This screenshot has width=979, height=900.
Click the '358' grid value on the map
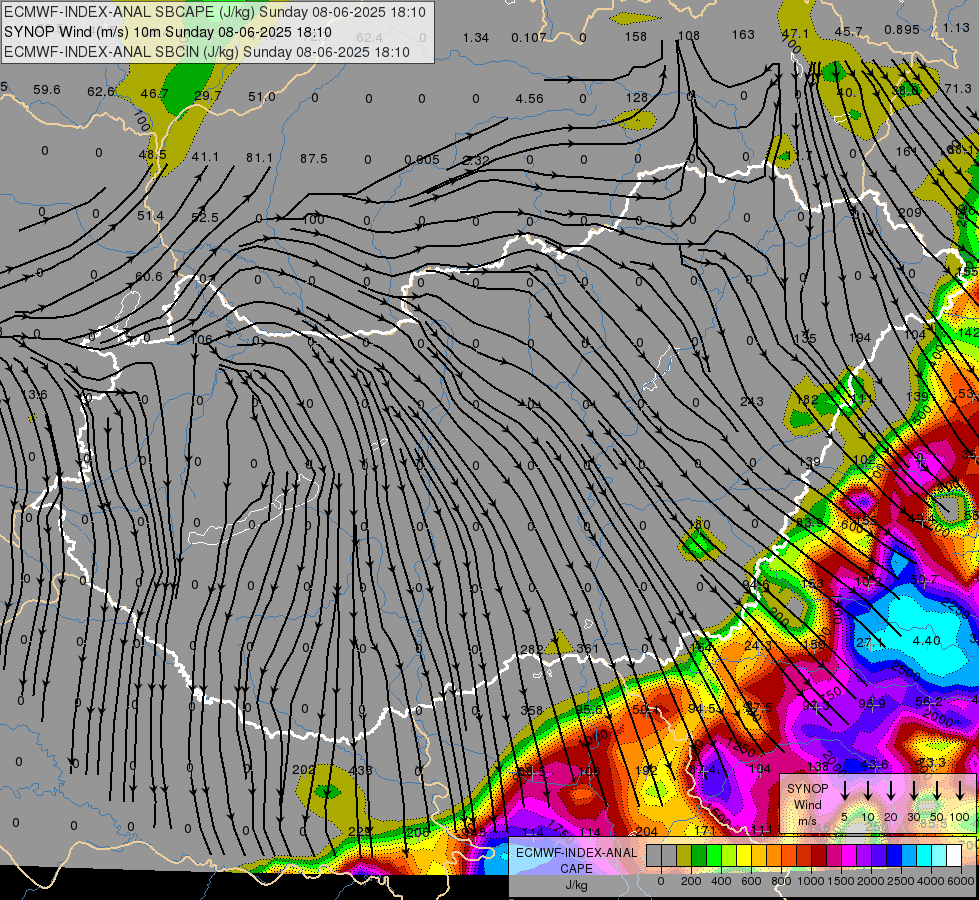pyautogui.click(x=531, y=710)
